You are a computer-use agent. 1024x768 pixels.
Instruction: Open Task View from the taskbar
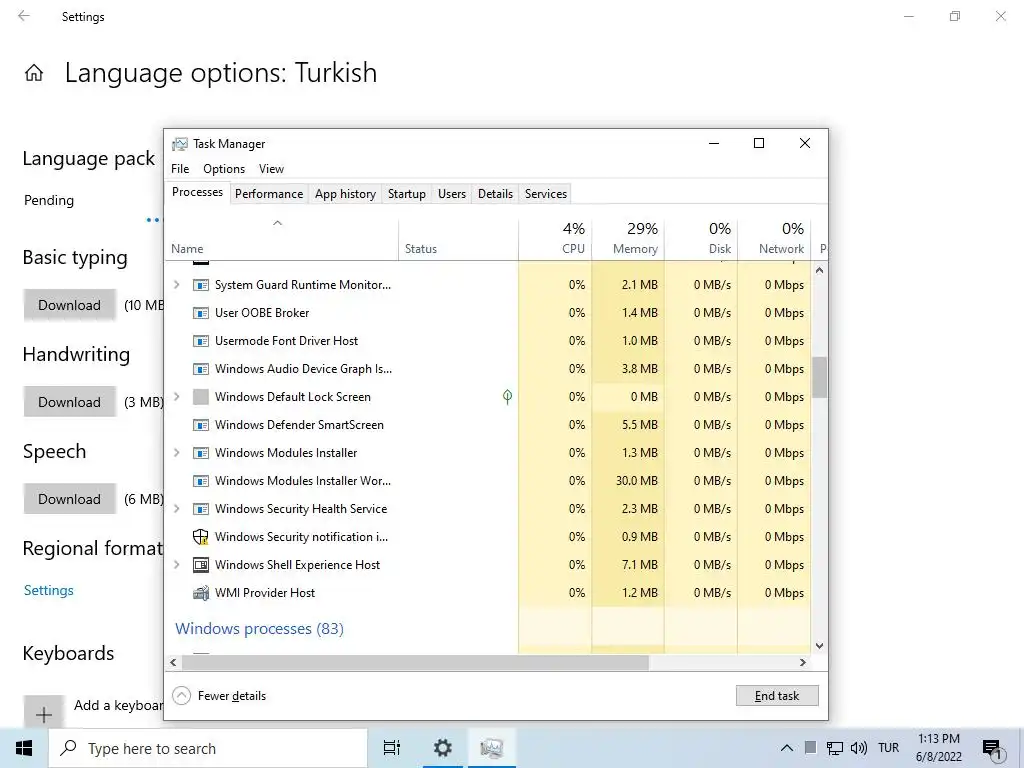[x=392, y=748]
